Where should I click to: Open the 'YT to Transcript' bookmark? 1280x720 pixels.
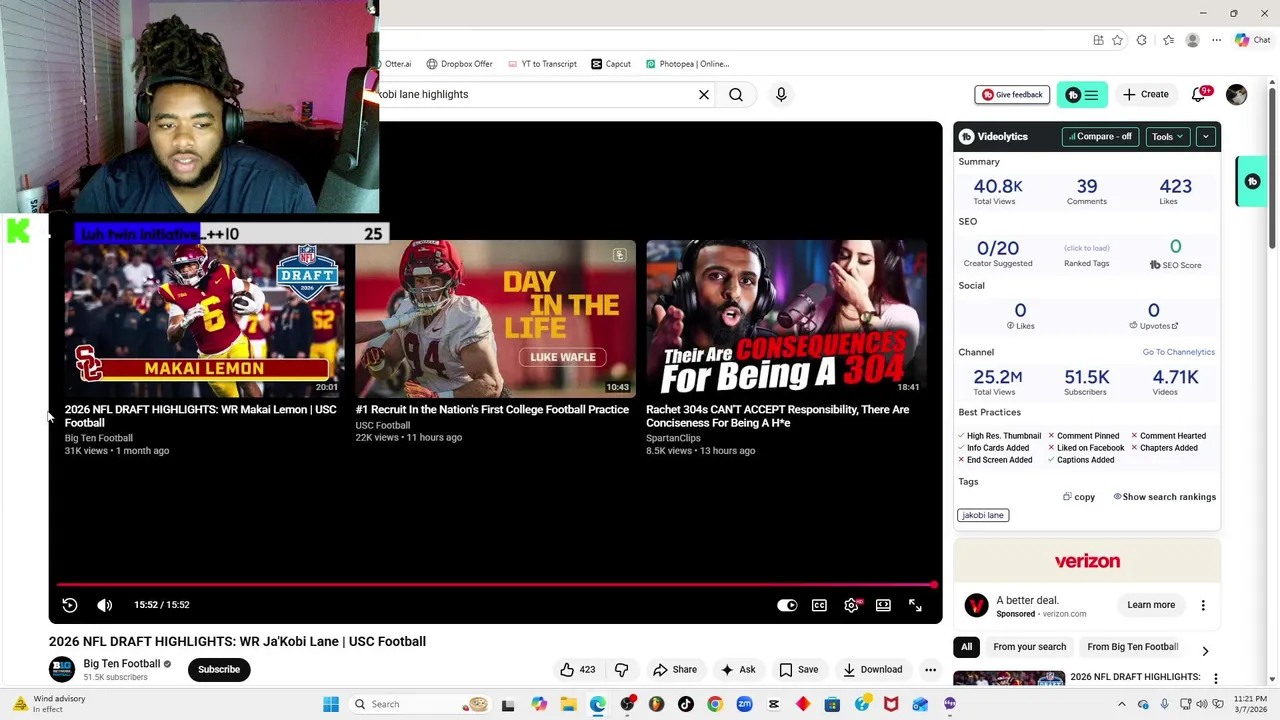541,64
